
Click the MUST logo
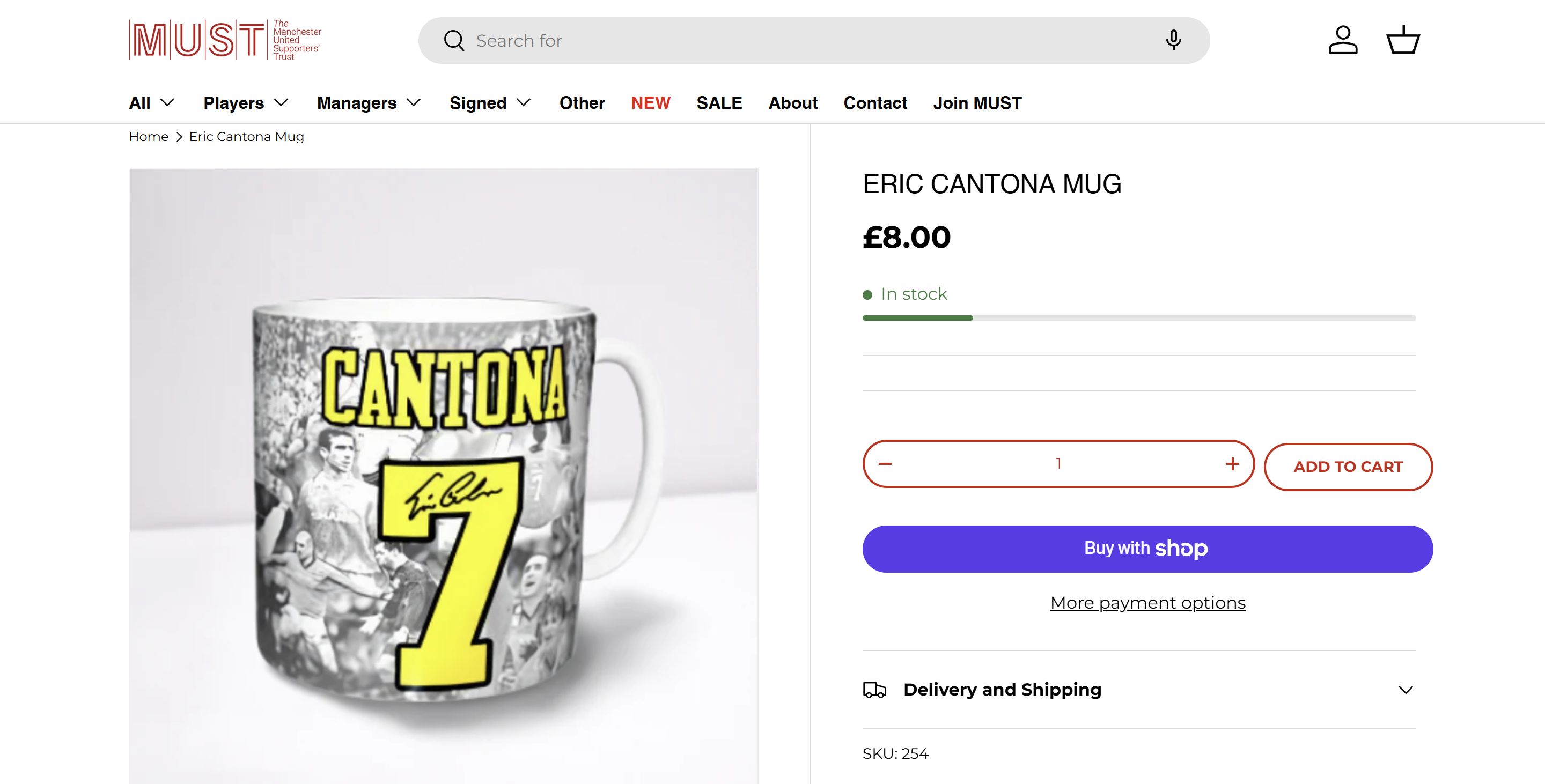[225, 40]
